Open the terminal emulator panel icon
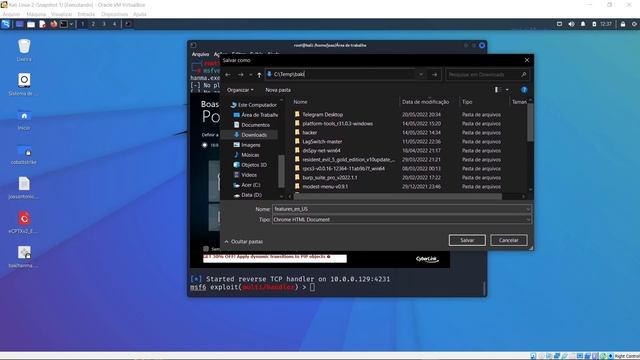The image size is (640, 360). point(64,24)
